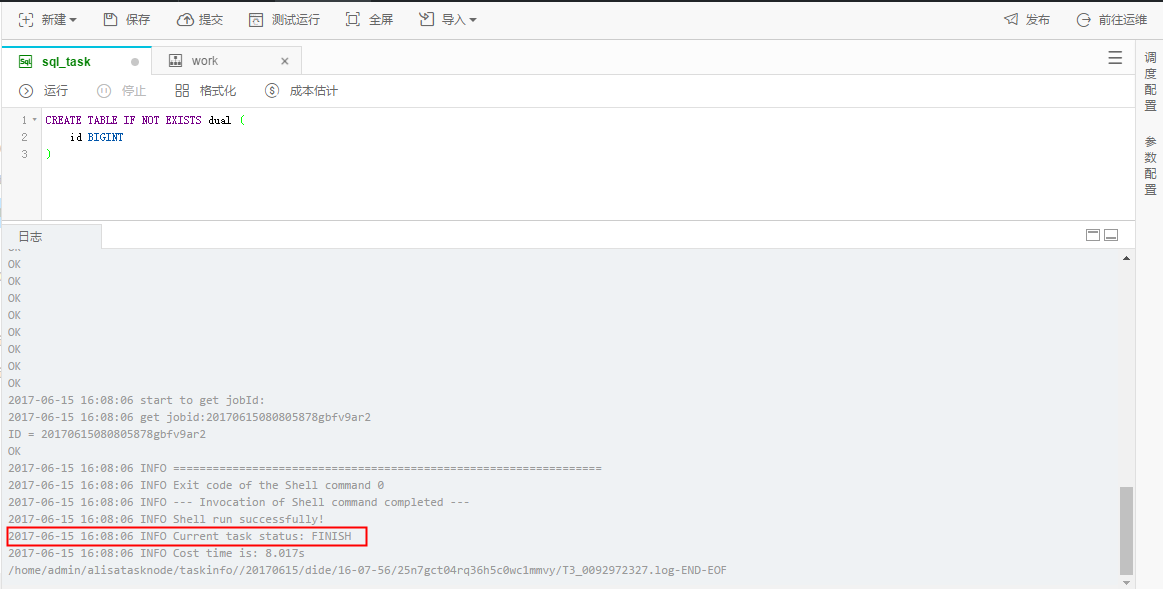This screenshot has width=1163, height=589.
Task: Collapse the code fold arrow on line 1
Action: click(x=34, y=120)
